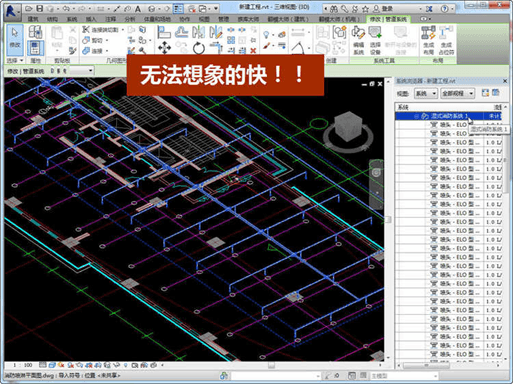This screenshot has height=384, width=513.
Task: Switch to the 视图 ribbon tab
Action: click(204, 19)
